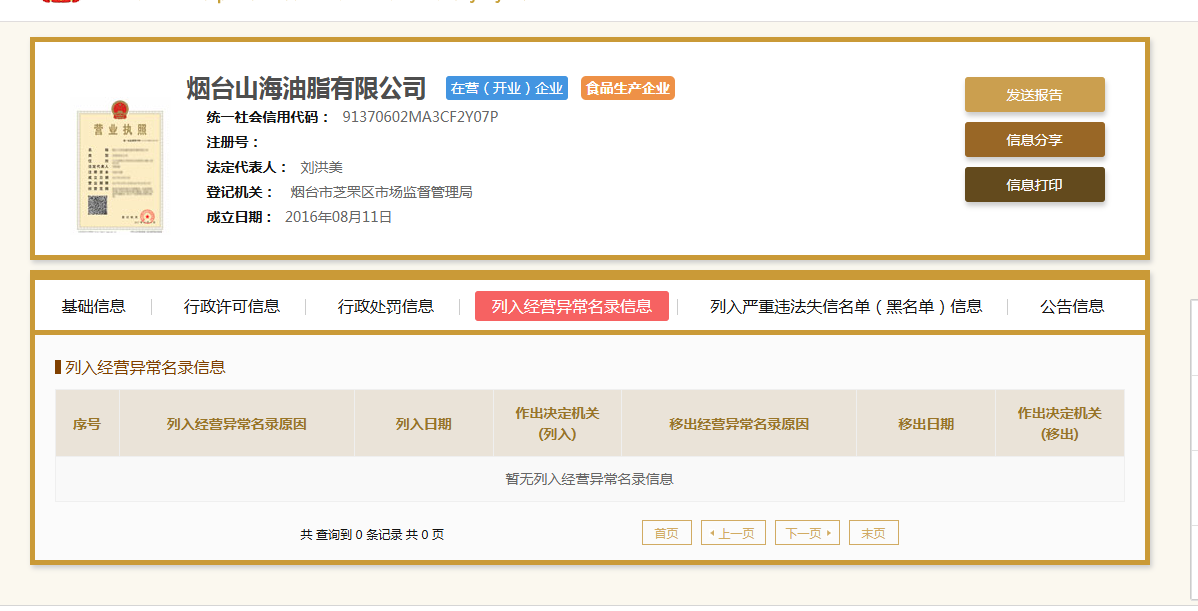Click the 成立日期 label
The height and width of the screenshot is (611, 1198).
tap(240, 217)
